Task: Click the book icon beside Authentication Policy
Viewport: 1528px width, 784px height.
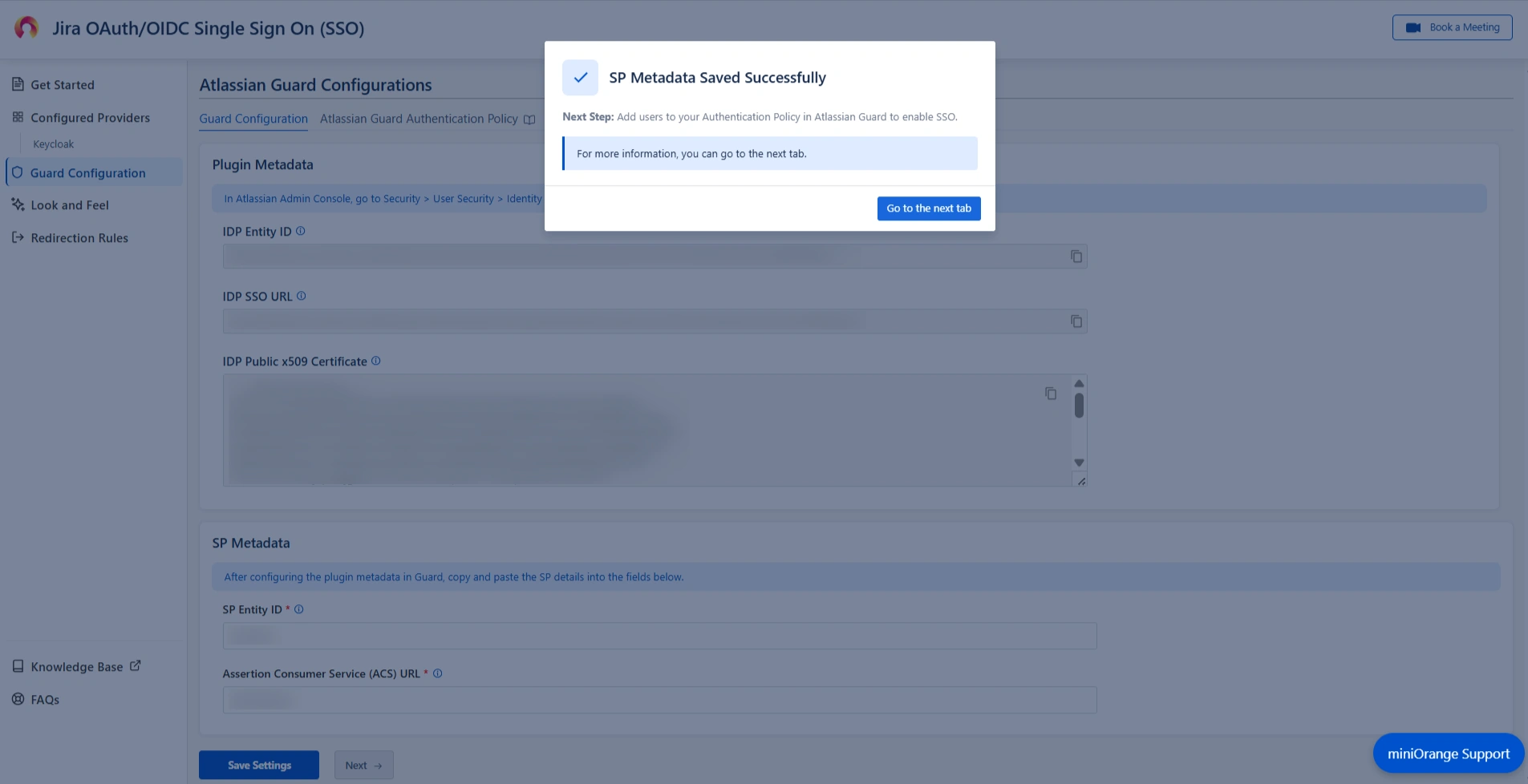Action: point(529,119)
